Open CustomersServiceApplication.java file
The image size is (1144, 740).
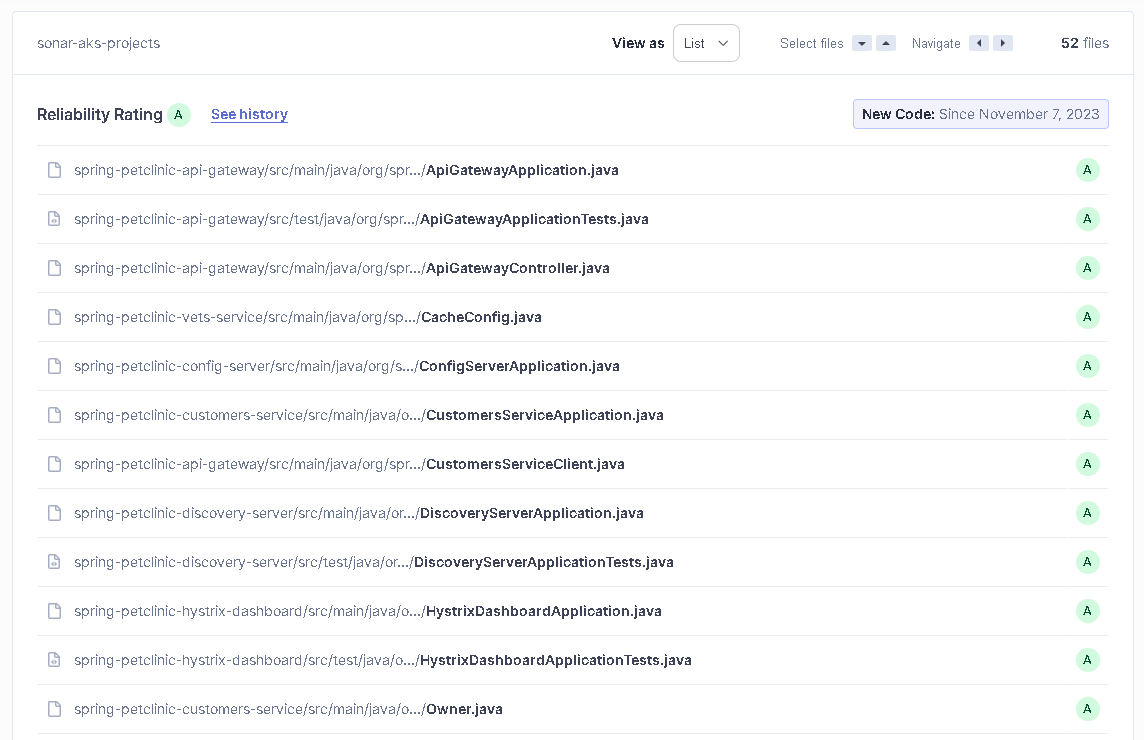pyautogui.click(x=368, y=415)
